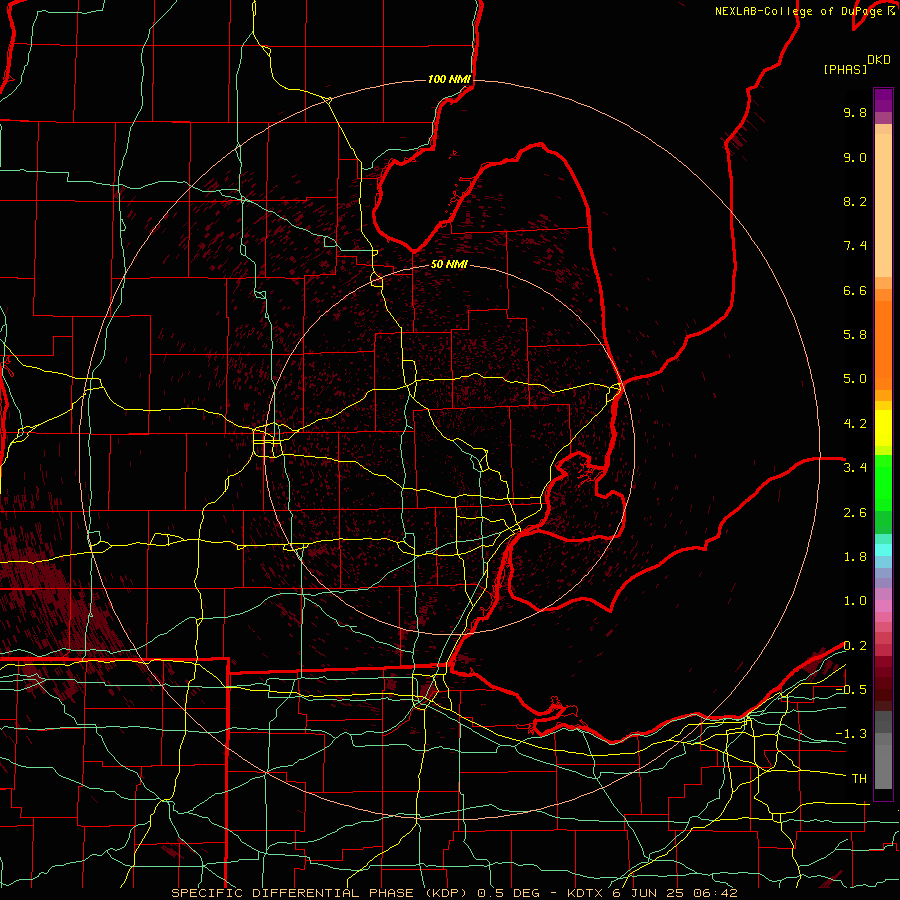
Task: Select the 1.8 scale value
Action: click(855, 557)
